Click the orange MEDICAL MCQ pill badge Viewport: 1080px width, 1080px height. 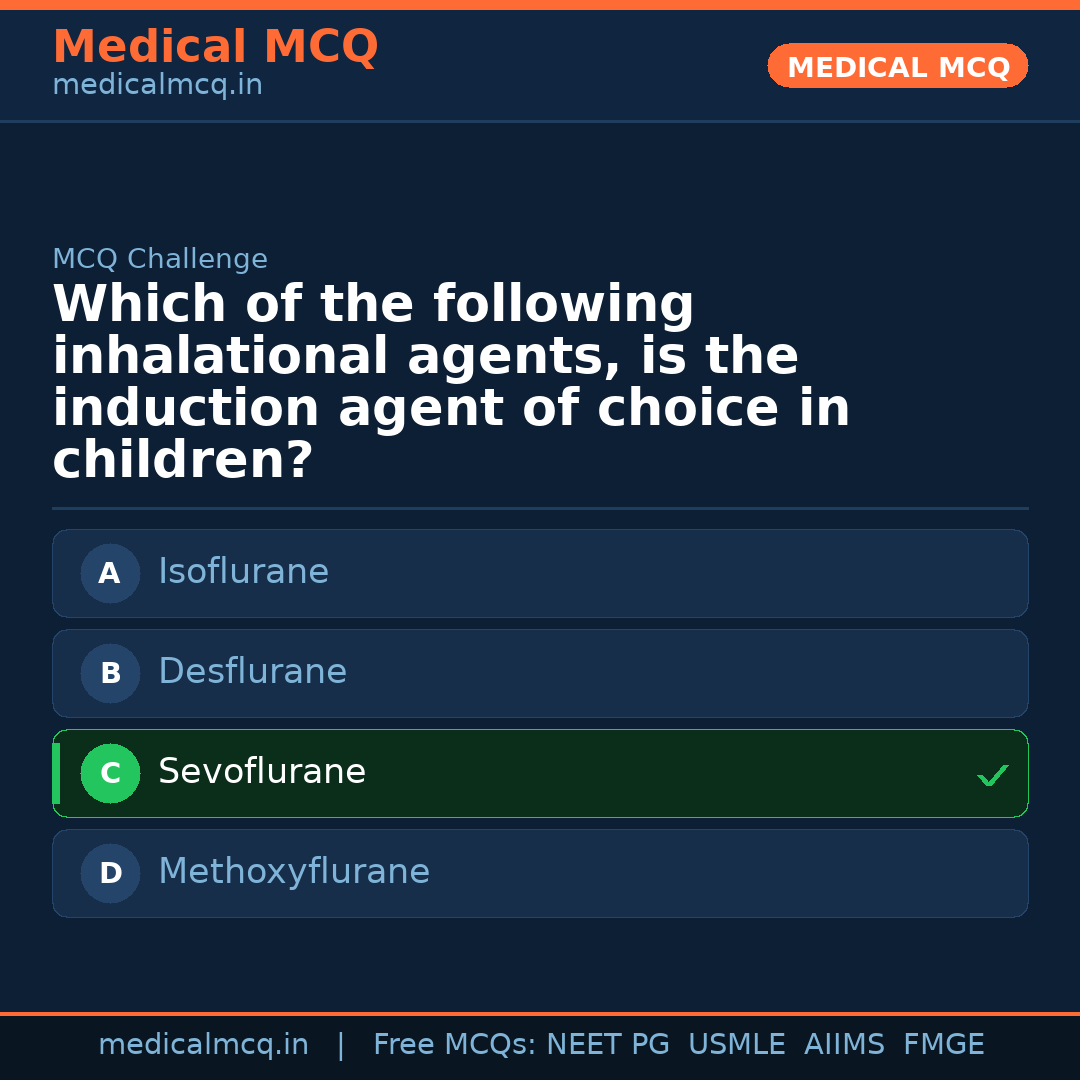click(897, 66)
